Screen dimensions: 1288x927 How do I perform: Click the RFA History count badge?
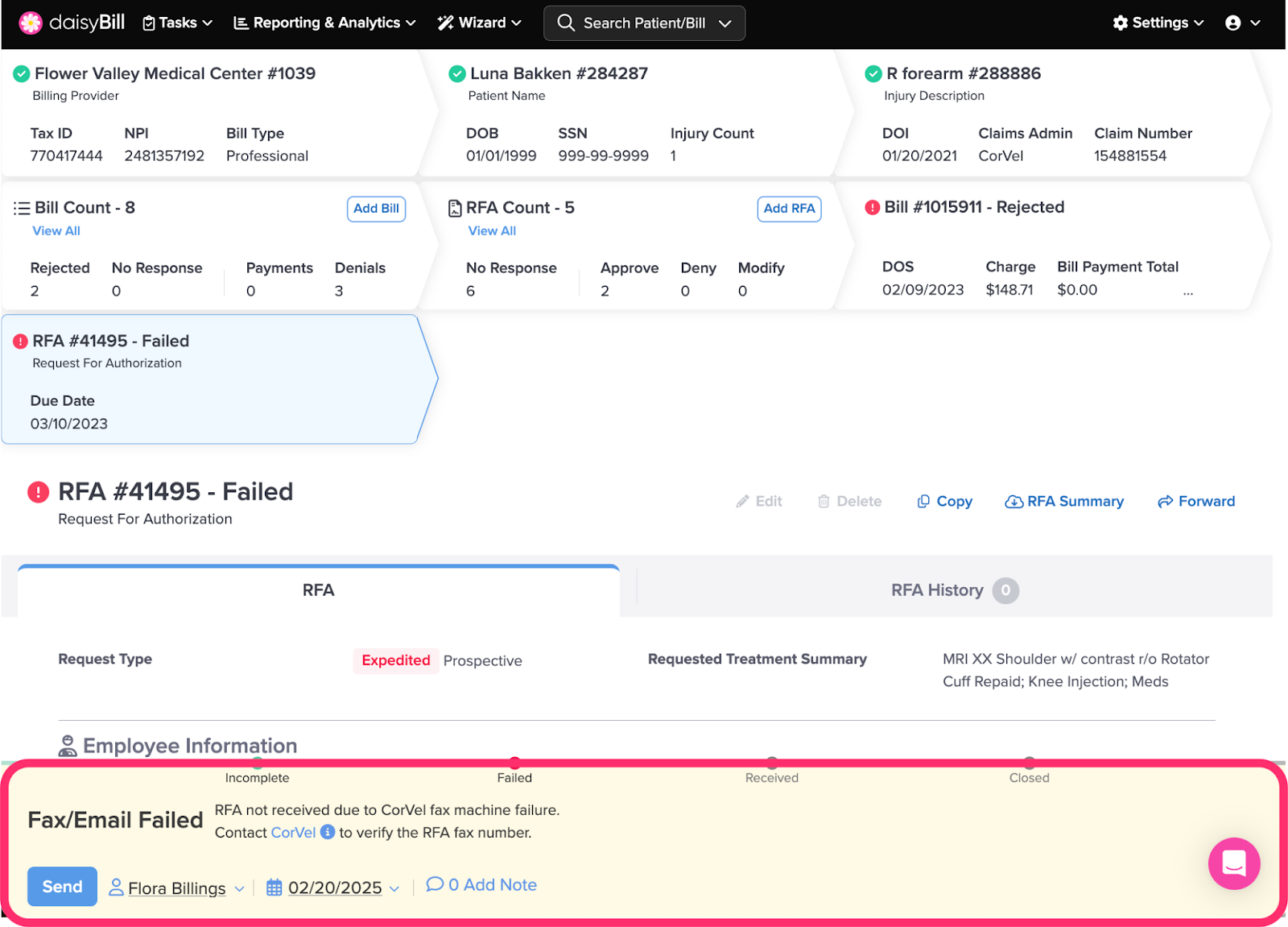[1005, 590]
